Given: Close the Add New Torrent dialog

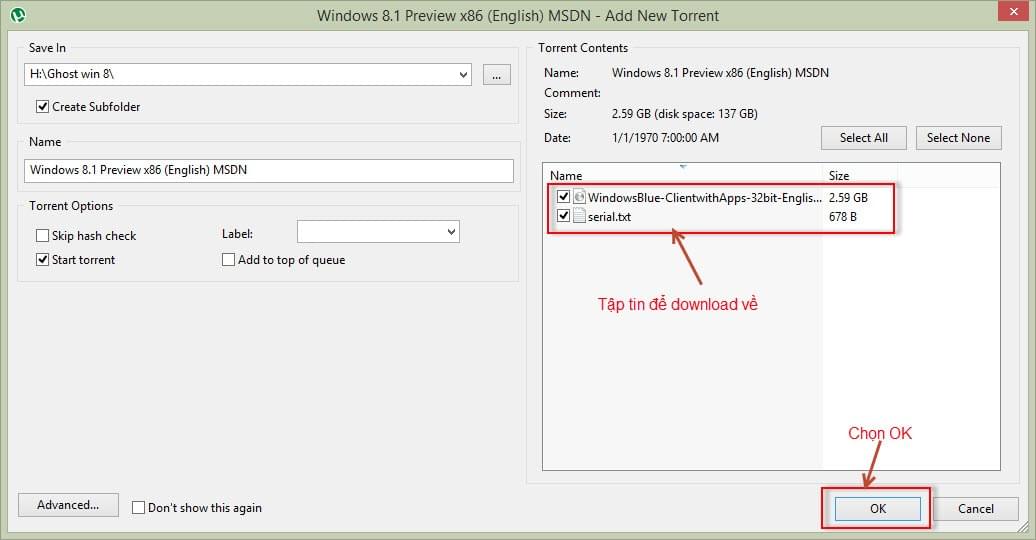Looking at the screenshot, I should click(1014, 11).
